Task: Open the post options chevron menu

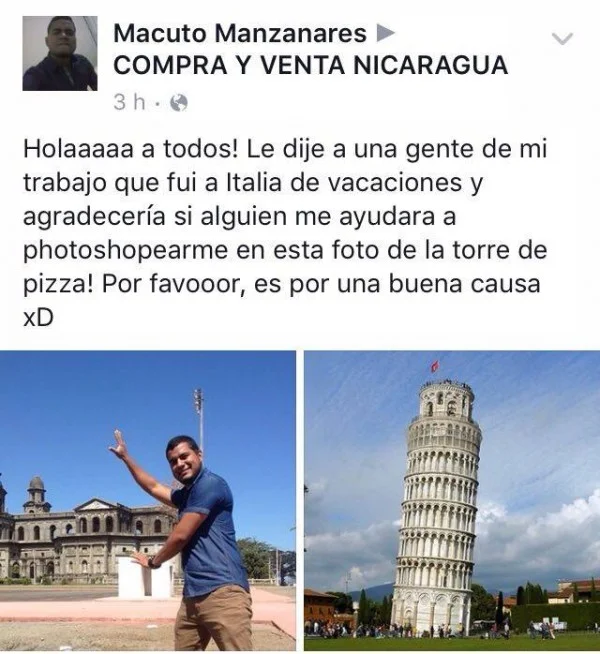Action: pyautogui.click(x=562, y=38)
